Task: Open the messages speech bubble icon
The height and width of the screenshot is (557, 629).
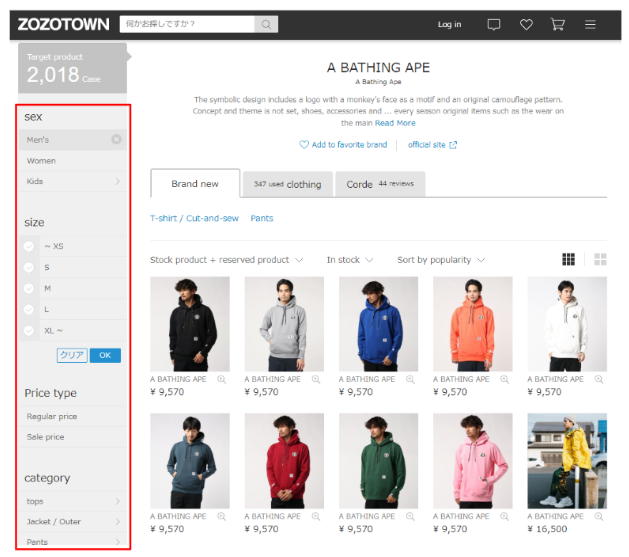Action: tap(493, 24)
